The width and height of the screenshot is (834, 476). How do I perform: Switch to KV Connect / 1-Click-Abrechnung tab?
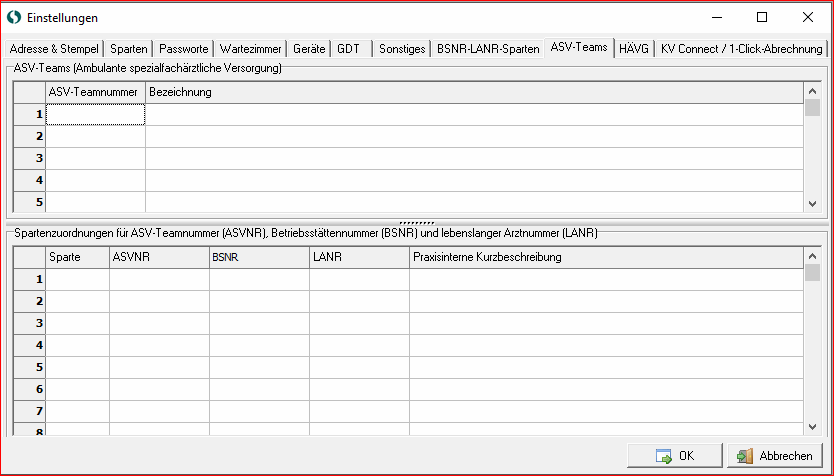pyautogui.click(x=741, y=48)
